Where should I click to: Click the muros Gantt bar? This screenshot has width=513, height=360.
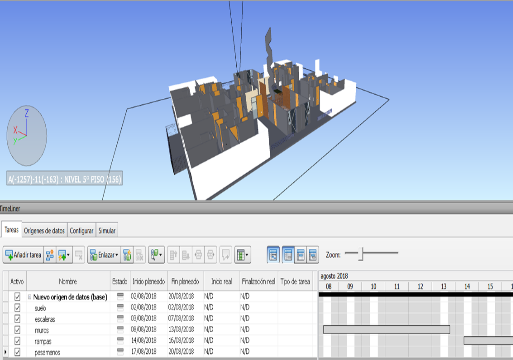pyautogui.click(x=386, y=329)
